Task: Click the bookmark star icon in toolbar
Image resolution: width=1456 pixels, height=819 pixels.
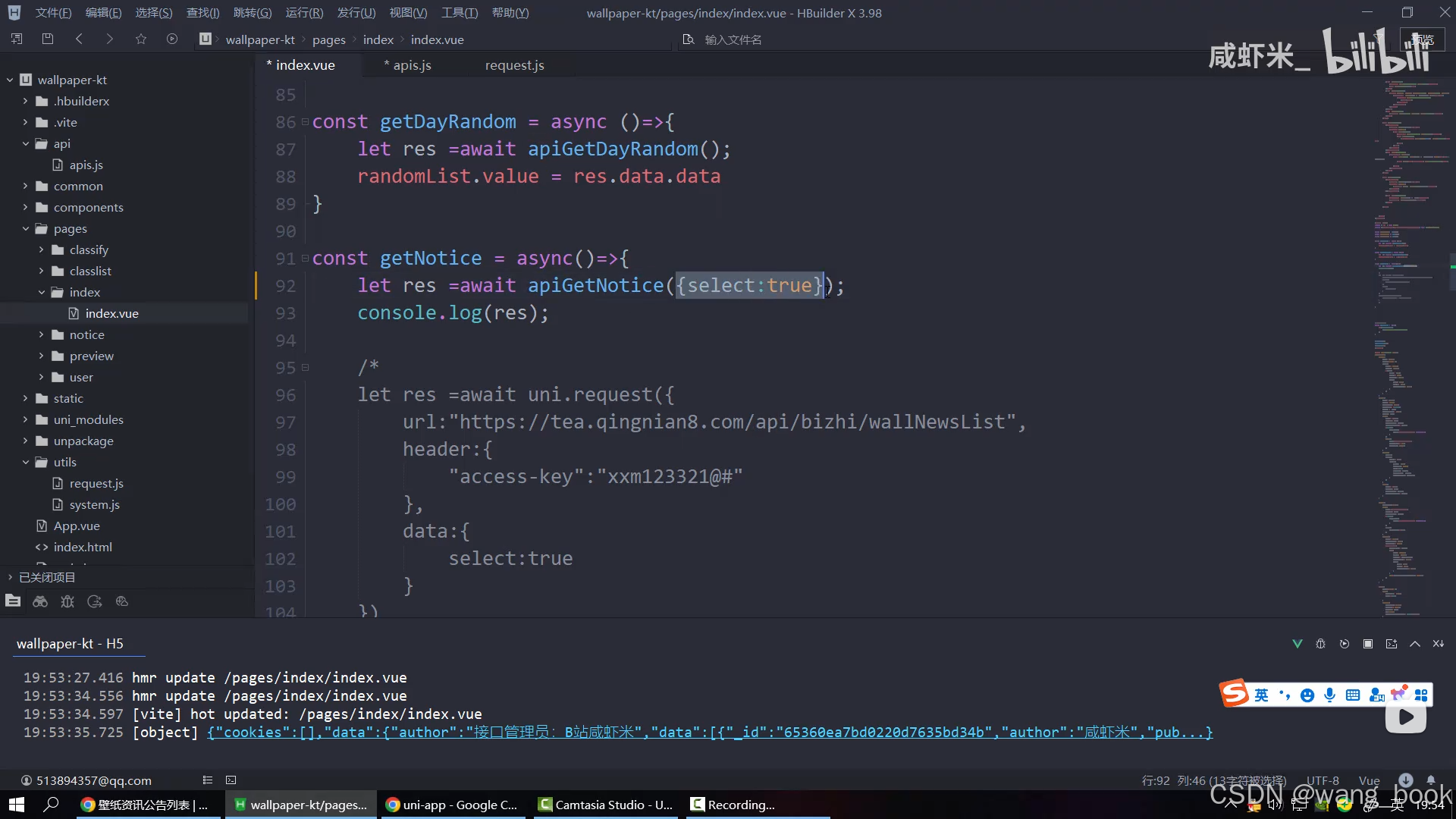Action: point(141,39)
